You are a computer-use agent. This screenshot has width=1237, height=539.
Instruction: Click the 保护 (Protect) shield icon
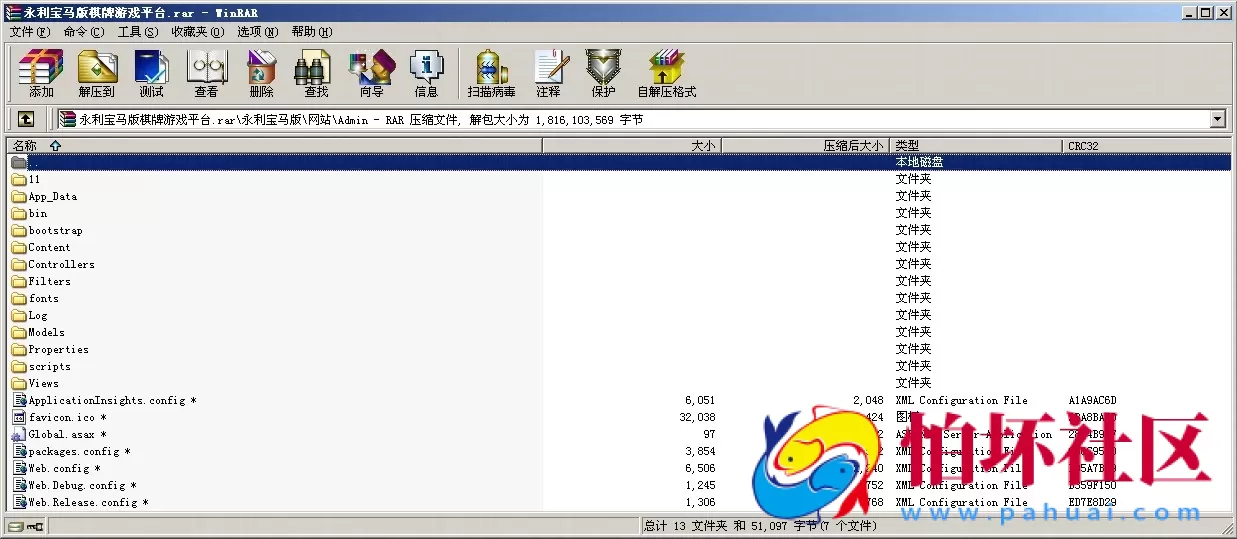pyautogui.click(x=603, y=73)
